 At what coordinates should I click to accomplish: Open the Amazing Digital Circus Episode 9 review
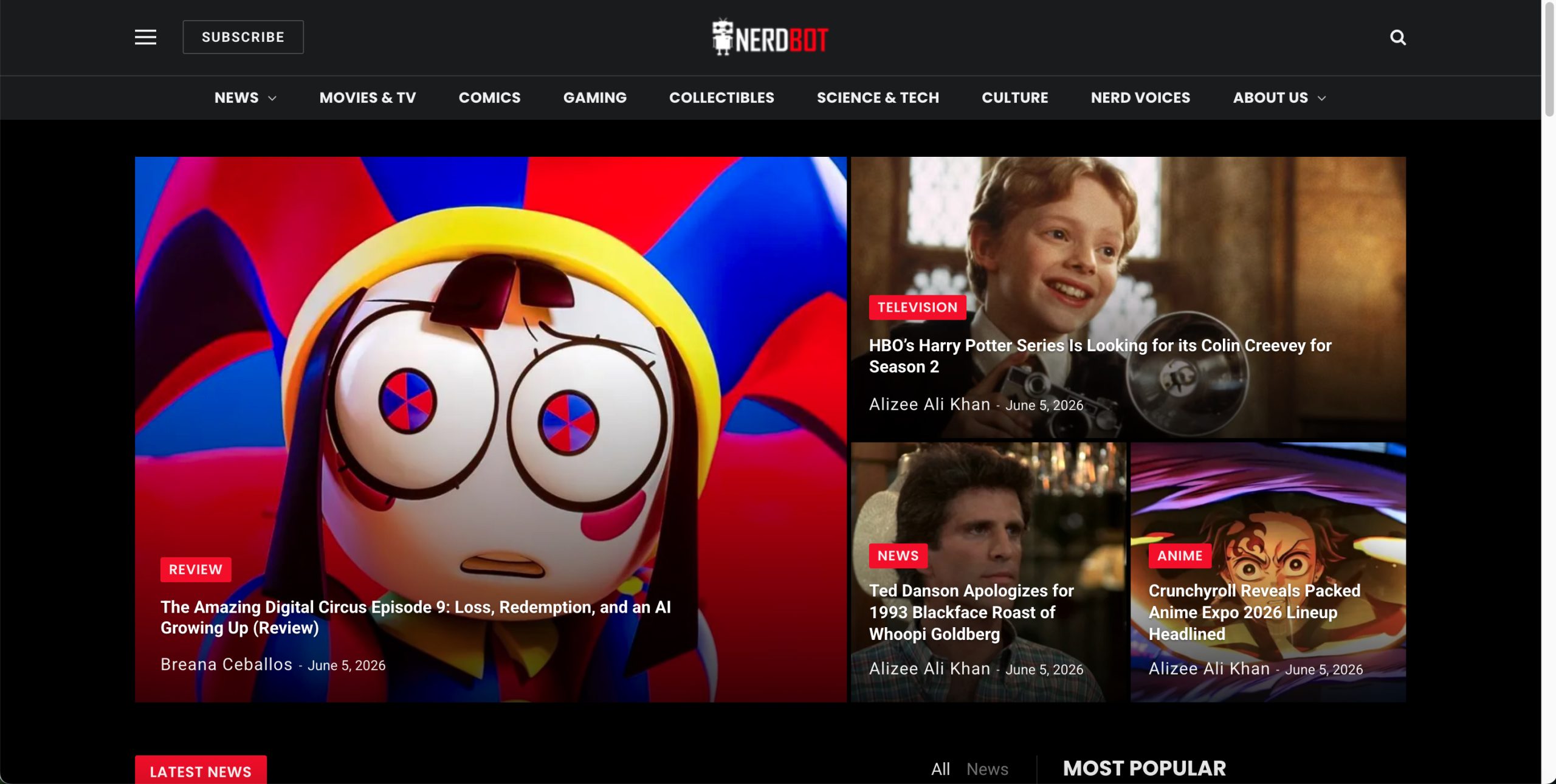pos(416,617)
